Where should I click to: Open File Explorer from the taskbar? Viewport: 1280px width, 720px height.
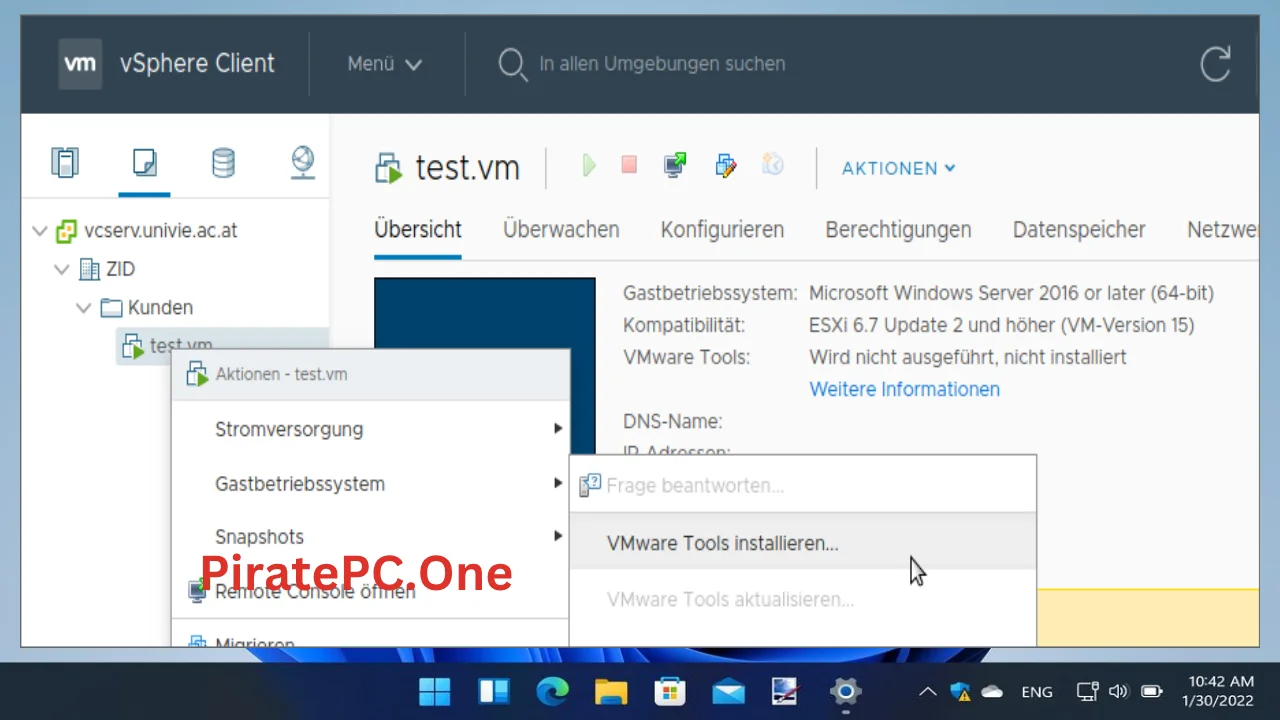[x=610, y=691]
